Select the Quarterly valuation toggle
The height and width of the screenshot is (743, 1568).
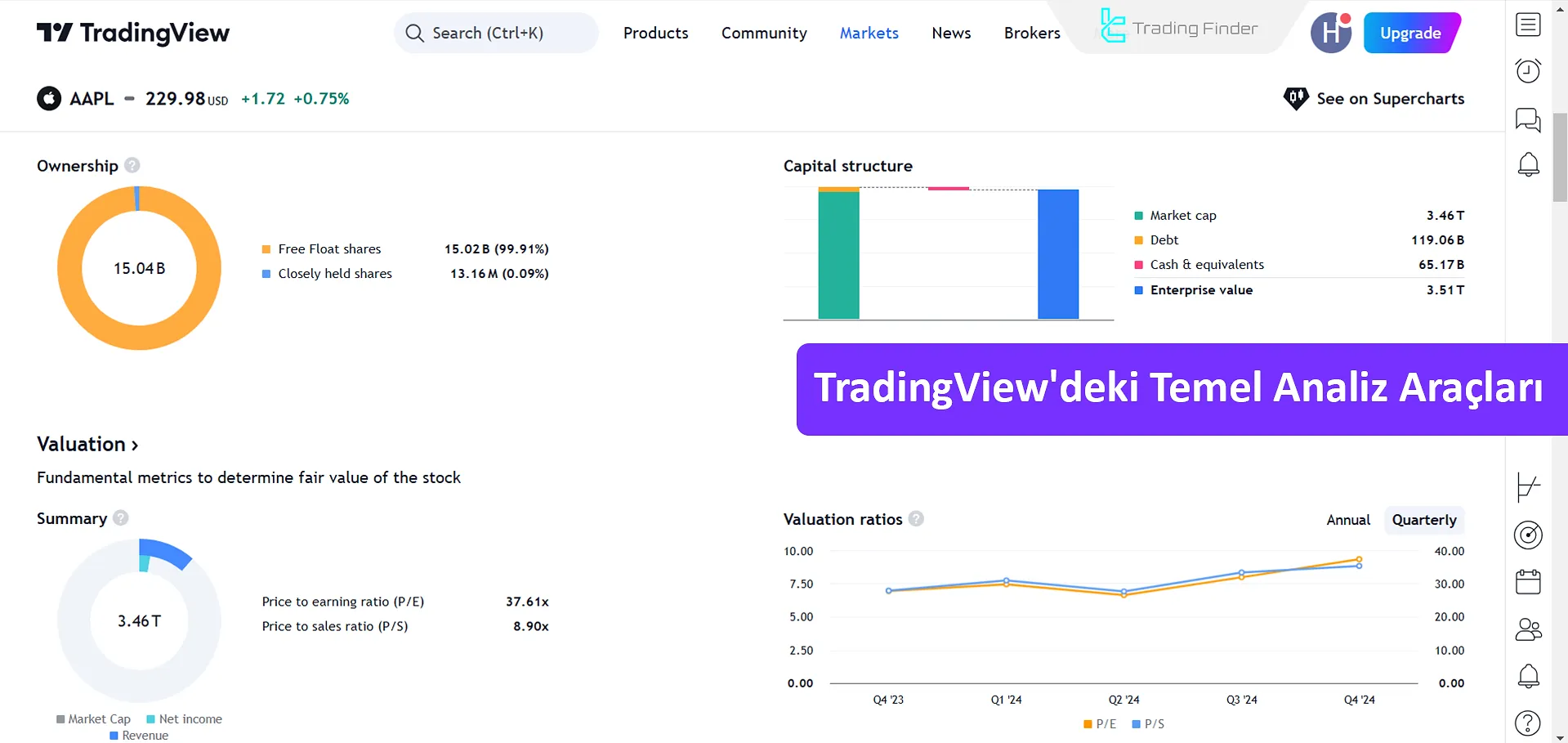click(1423, 520)
